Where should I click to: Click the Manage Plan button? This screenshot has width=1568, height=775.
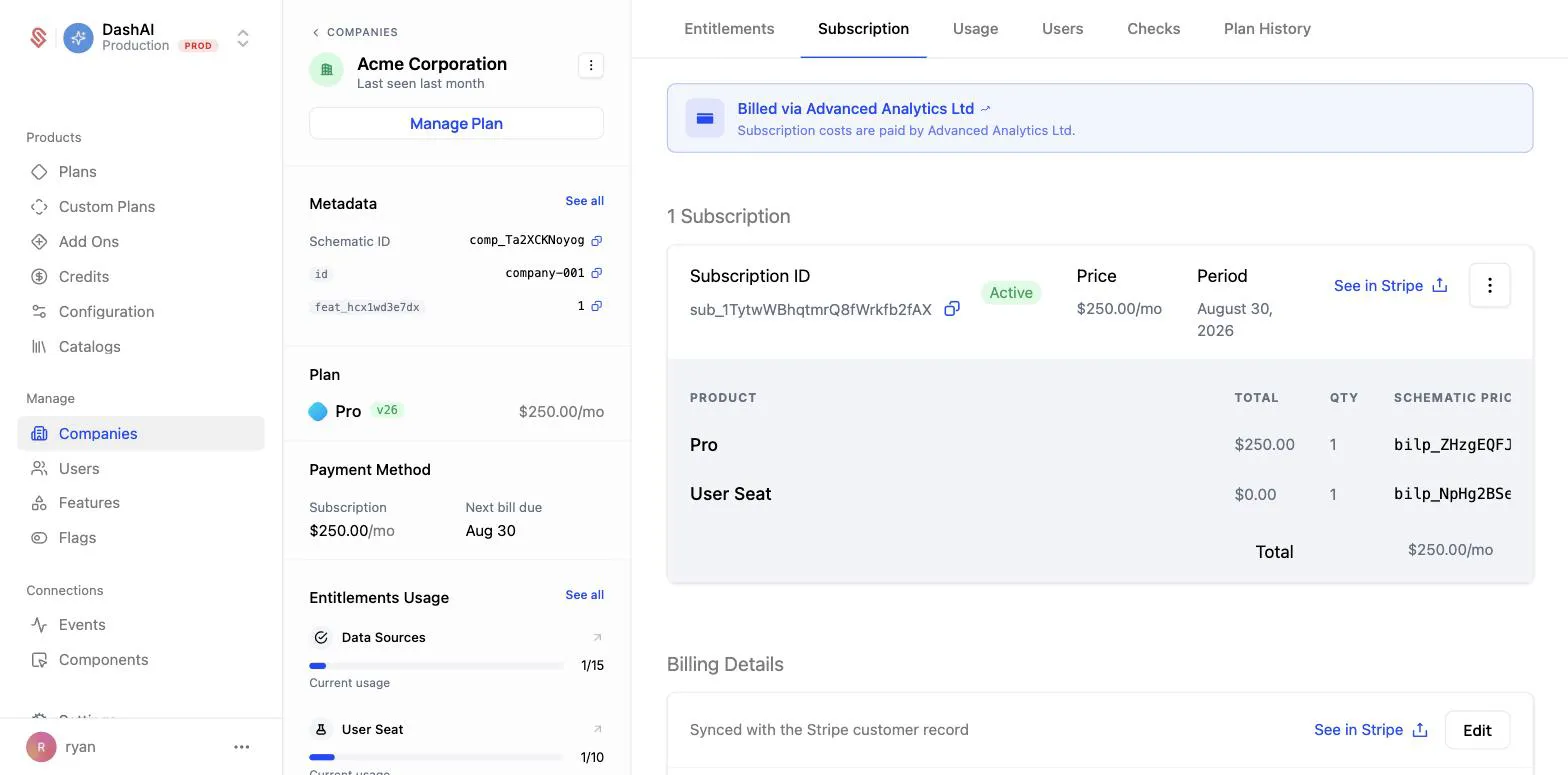point(456,123)
